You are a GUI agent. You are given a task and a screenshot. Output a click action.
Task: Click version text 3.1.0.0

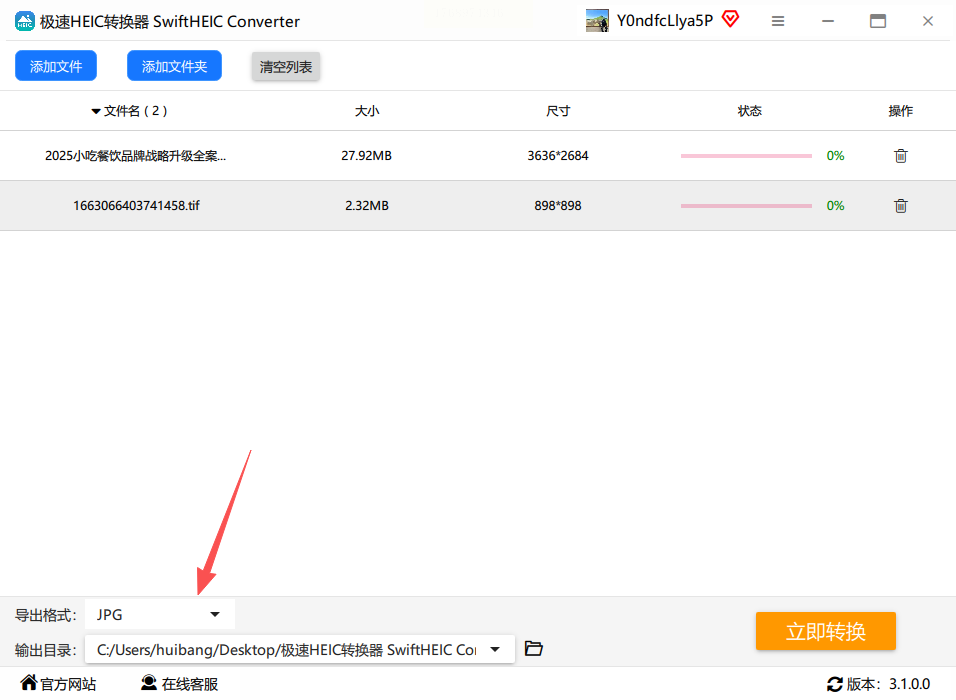pos(909,684)
